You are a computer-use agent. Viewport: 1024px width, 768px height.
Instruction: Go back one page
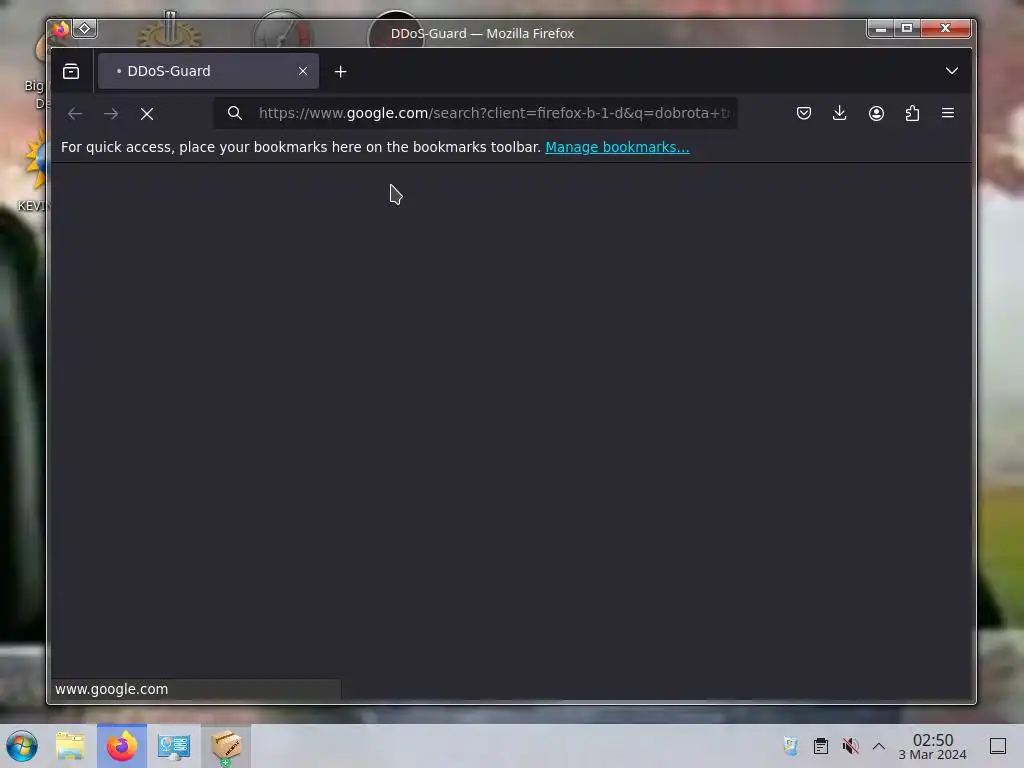[x=75, y=114]
